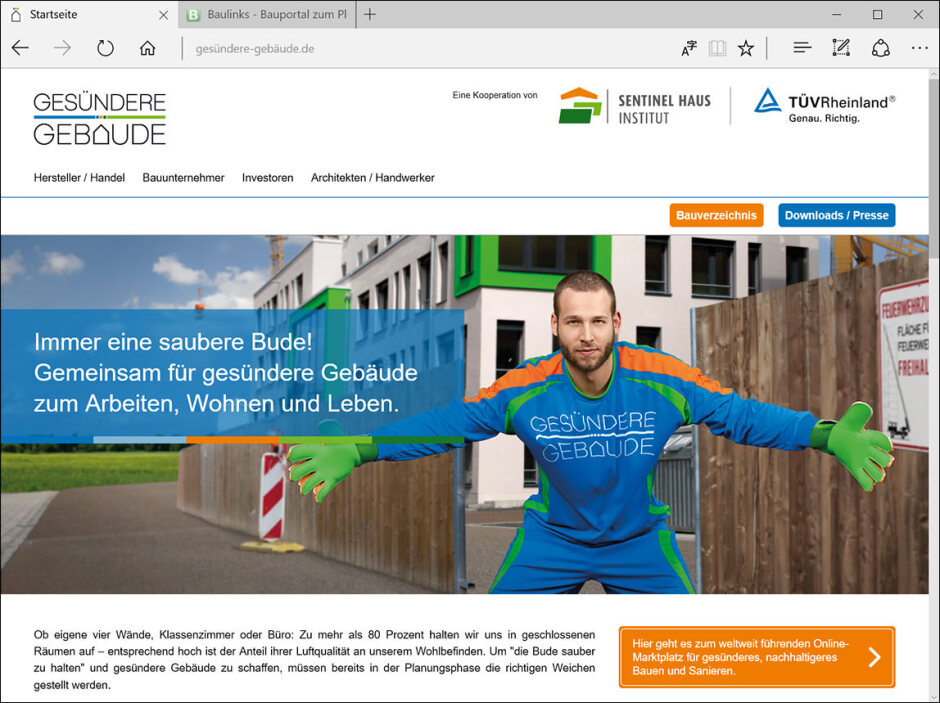940x703 pixels.
Task: Click the translate page icon
Action: pyautogui.click(x=689, y=48)
